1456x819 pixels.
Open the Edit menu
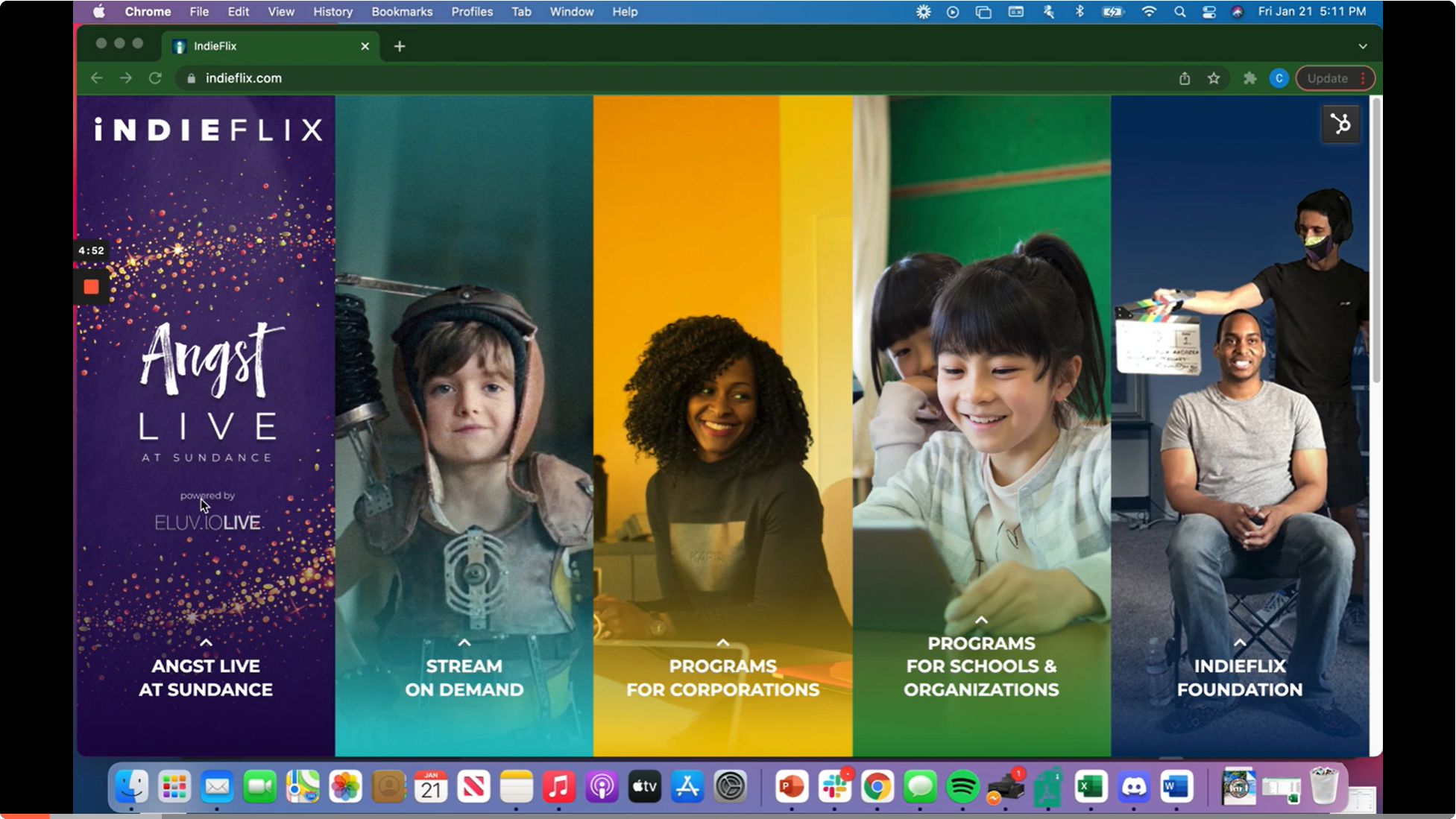pos(239,11)
